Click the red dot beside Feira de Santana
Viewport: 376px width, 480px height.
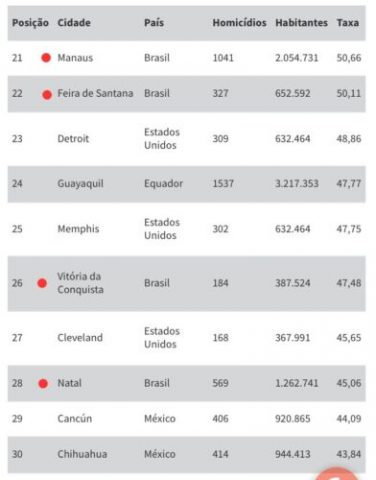click(x=47, y=95)
